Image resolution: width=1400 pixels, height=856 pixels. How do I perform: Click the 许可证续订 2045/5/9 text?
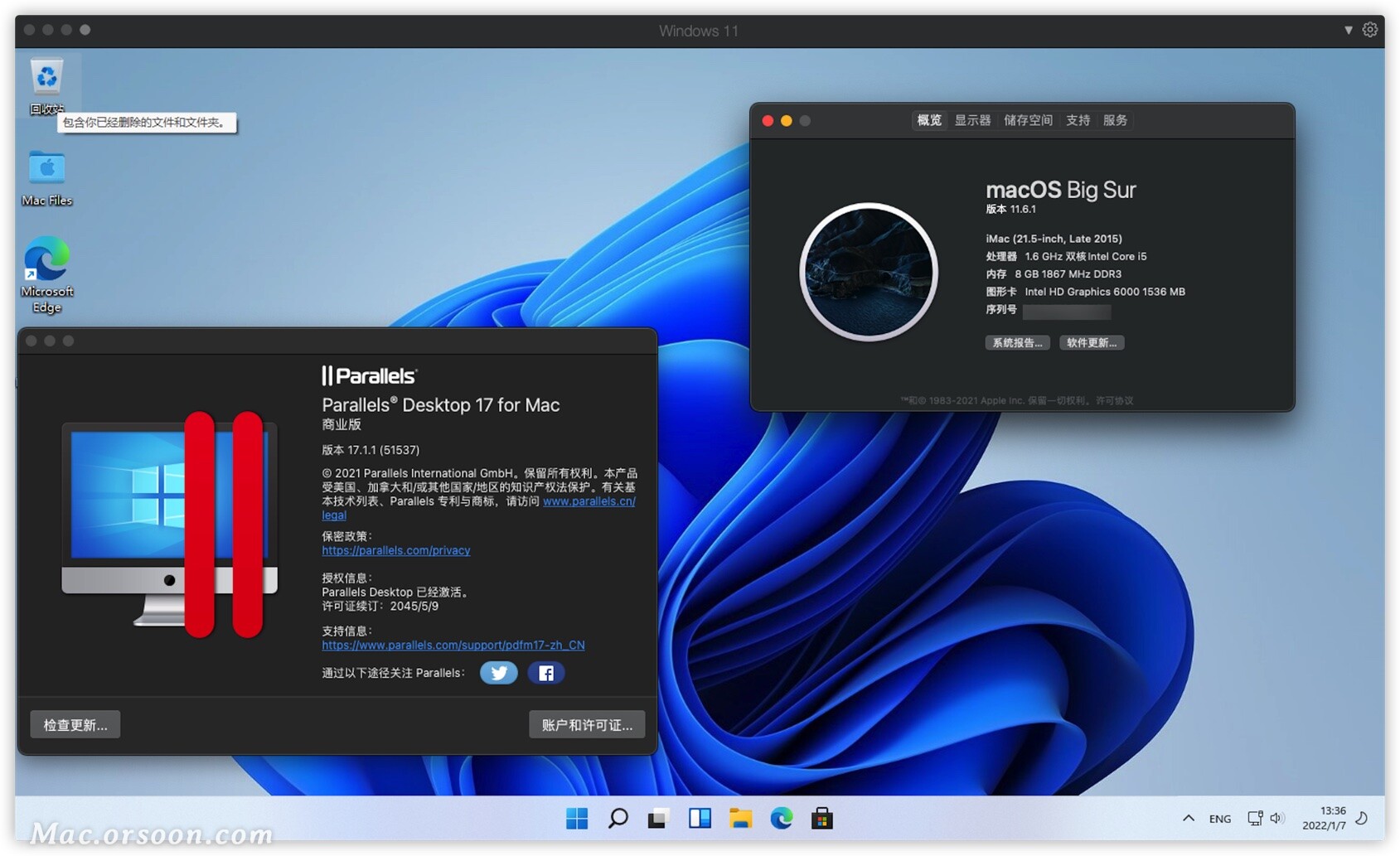(380, 606)
